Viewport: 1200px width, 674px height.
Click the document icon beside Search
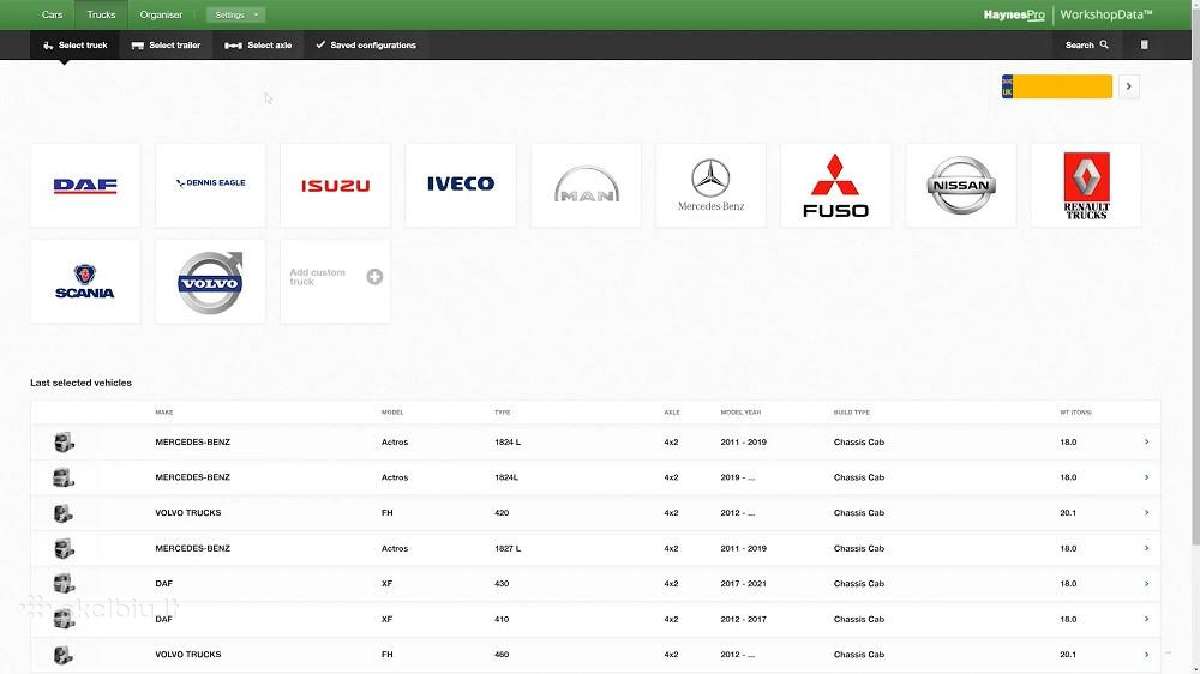pyautogui.click(x=1145, y=45)
